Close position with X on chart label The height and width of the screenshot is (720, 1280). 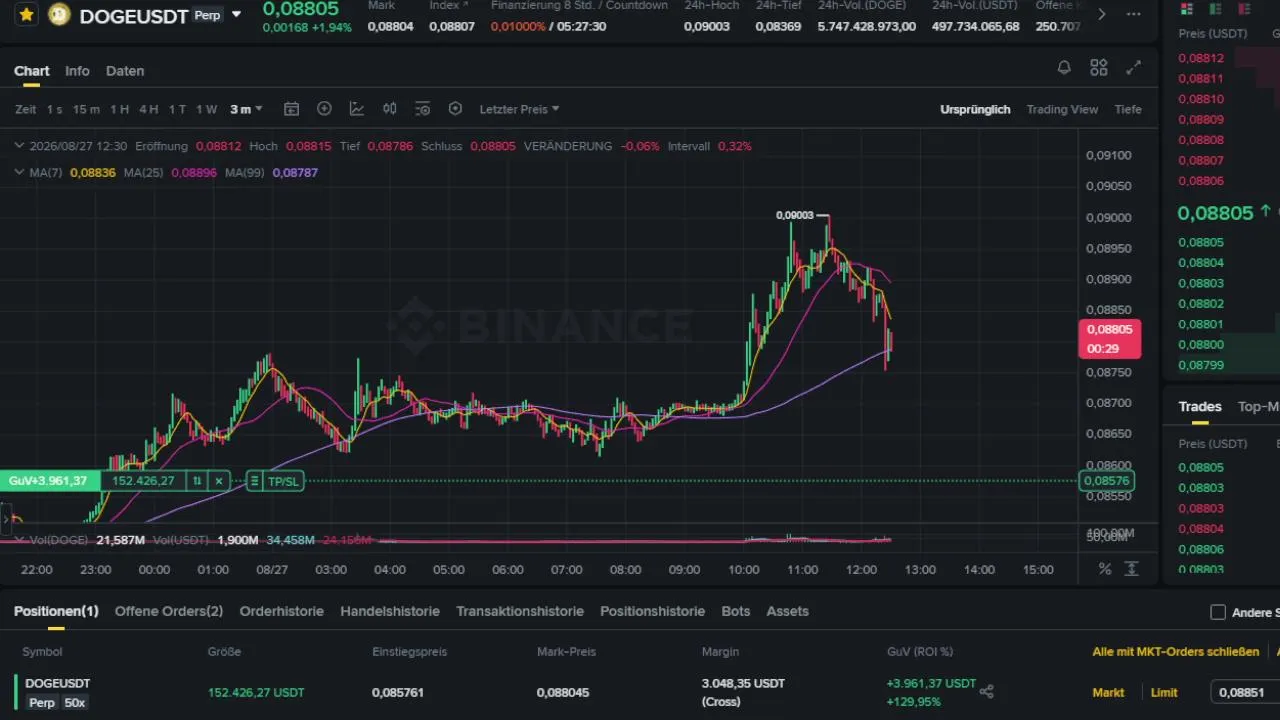tap(219, 481)
